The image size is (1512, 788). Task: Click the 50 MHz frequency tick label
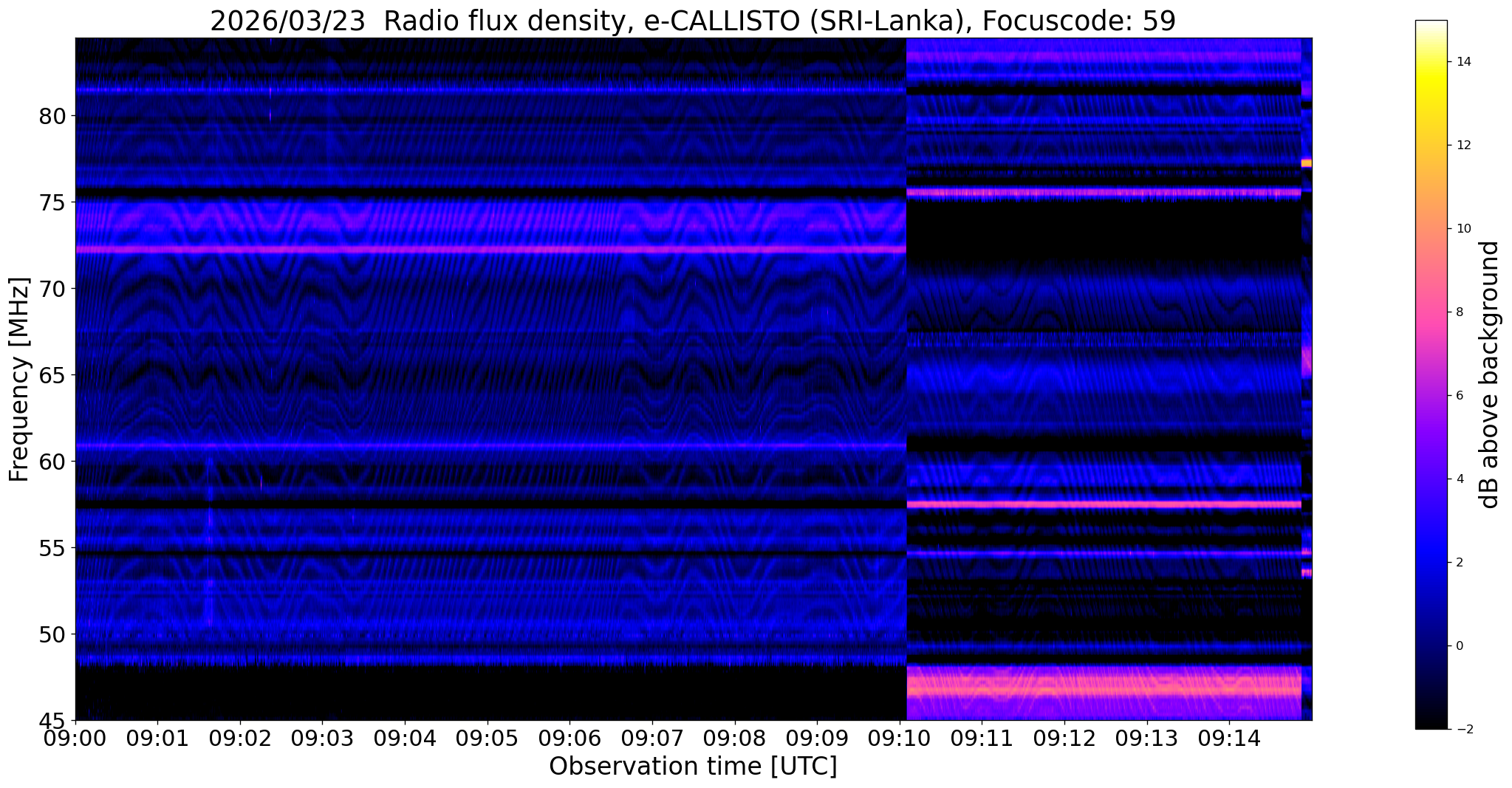click(53, 634)
